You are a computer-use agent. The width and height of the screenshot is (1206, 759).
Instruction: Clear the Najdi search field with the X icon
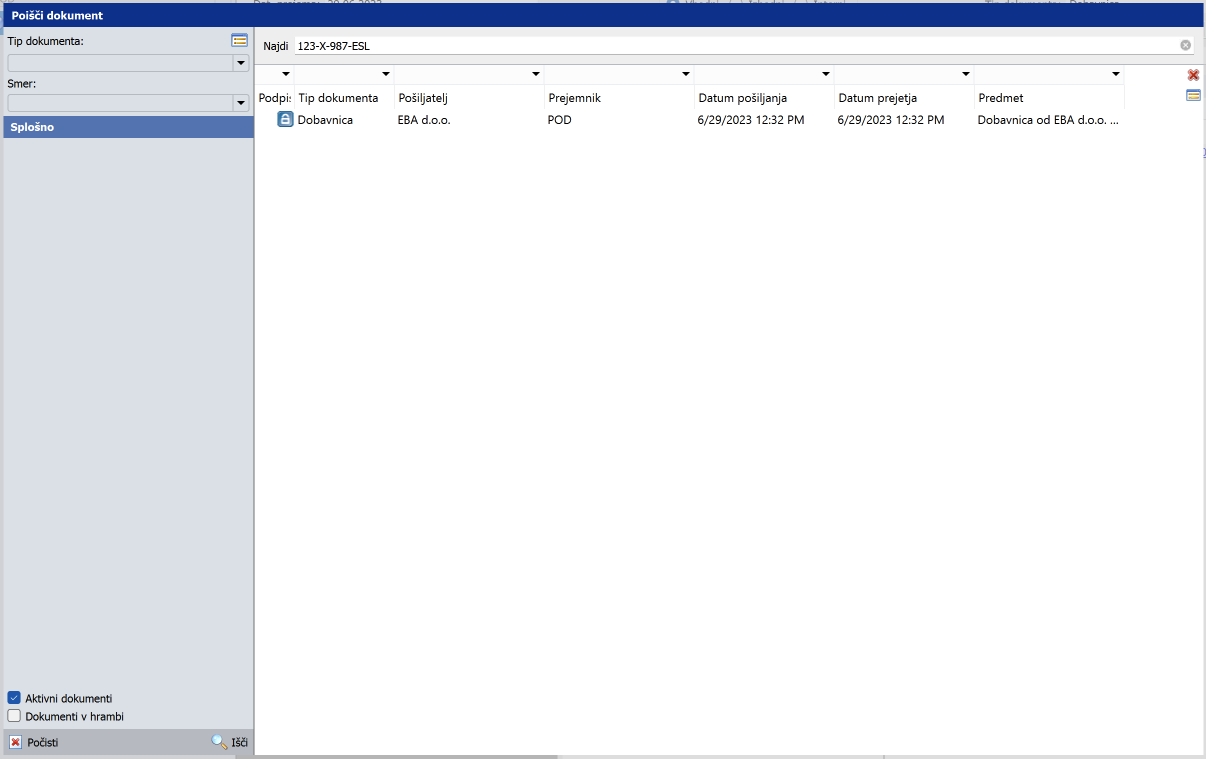[x=1185, y=45]
